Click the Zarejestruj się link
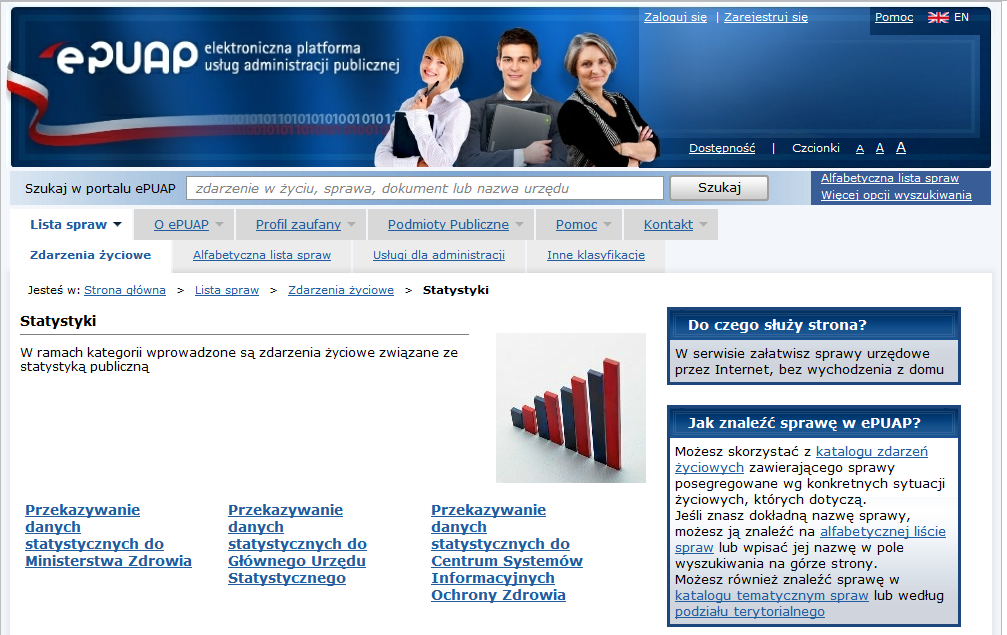 [766, 17]
